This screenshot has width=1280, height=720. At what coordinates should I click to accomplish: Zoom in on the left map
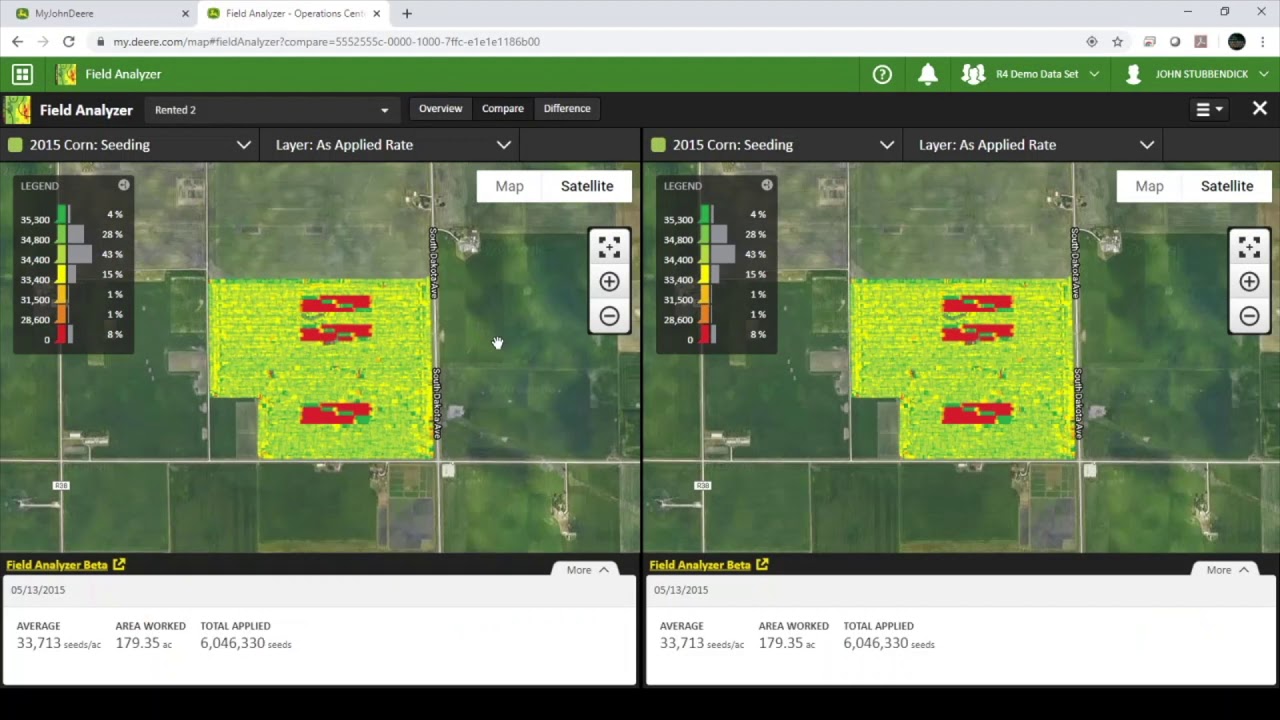click(609, 282)
